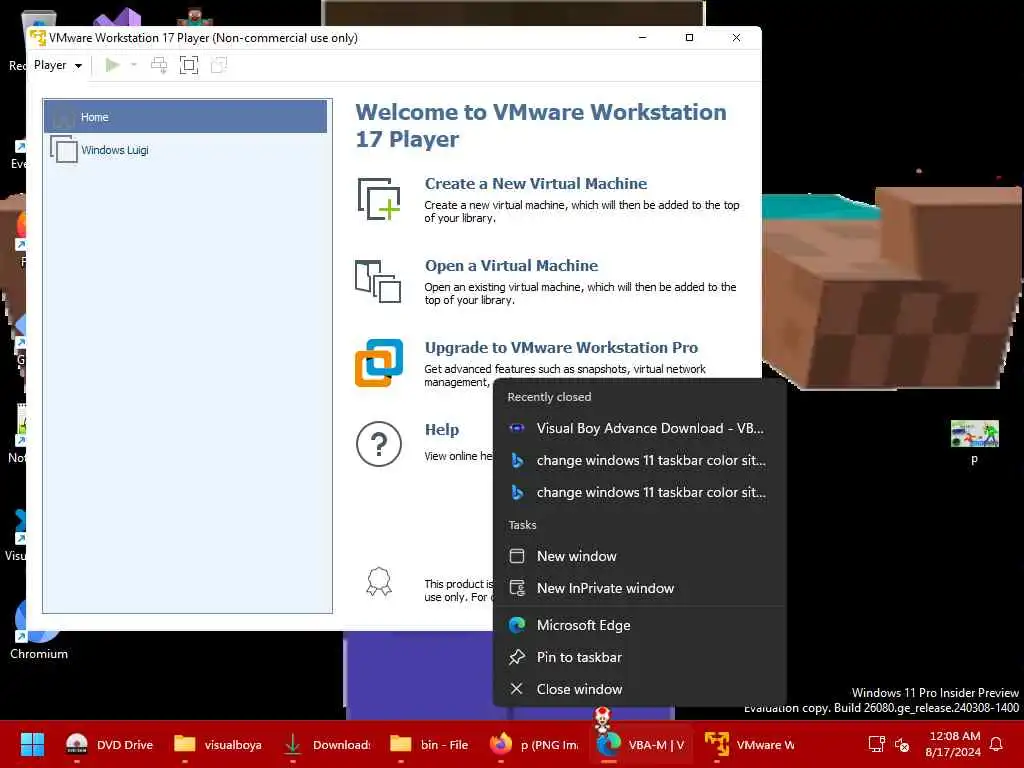Open the Create a New Virtual Machine link
The width and height of the screenshot is (1024, 768).
point(536,184)
